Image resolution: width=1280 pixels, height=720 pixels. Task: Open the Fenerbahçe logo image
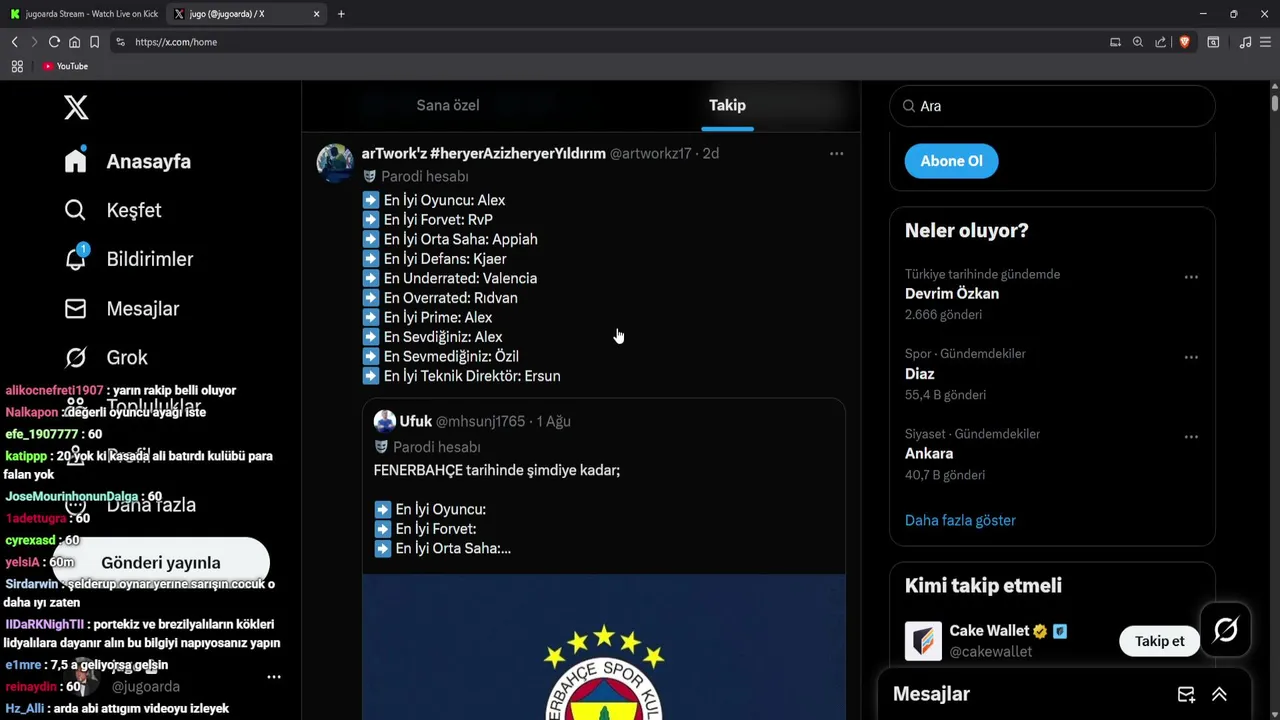point(604,647)
